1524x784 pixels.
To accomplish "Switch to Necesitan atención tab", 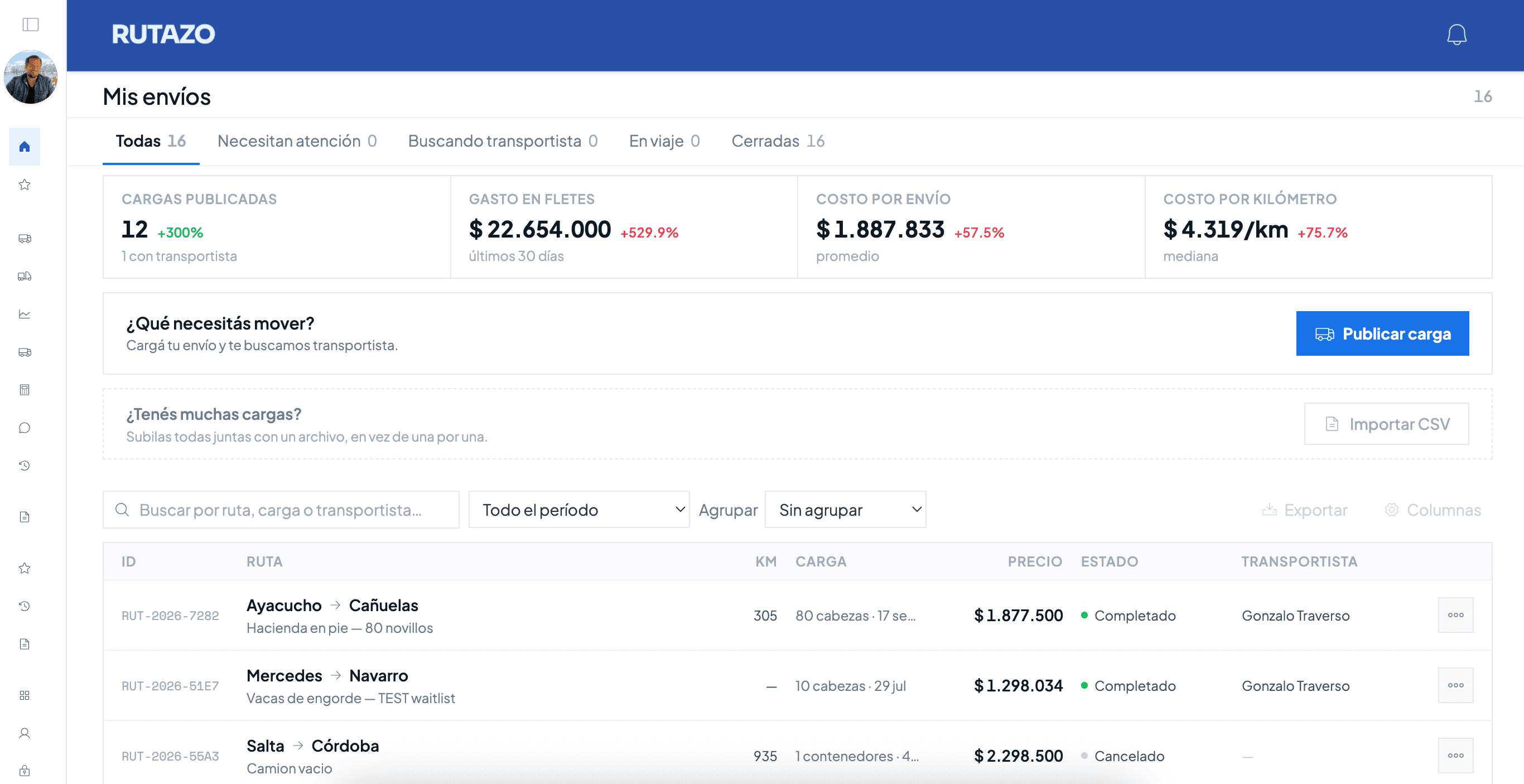I will (297, 141).
